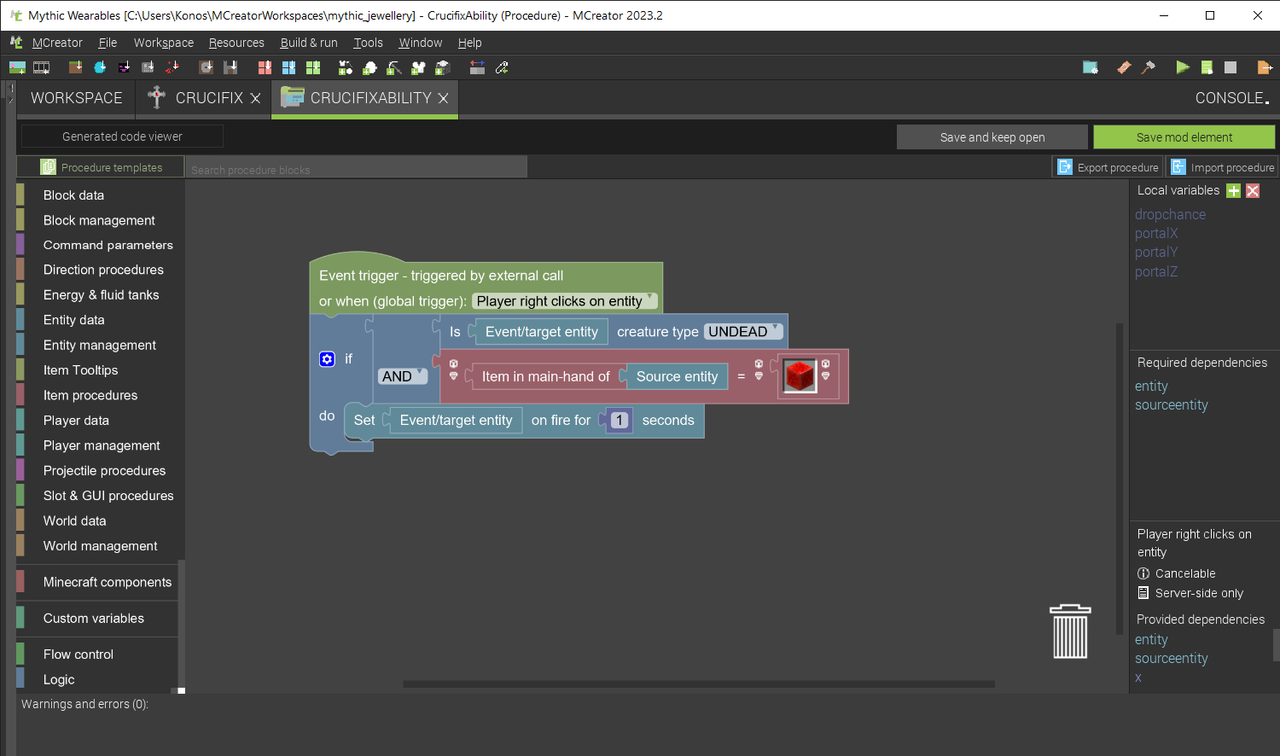Viewport: 1280px width, 756px height.
Task: Open the global trigger dropdown 'Player right clicks on entity'
Action: 565,301
